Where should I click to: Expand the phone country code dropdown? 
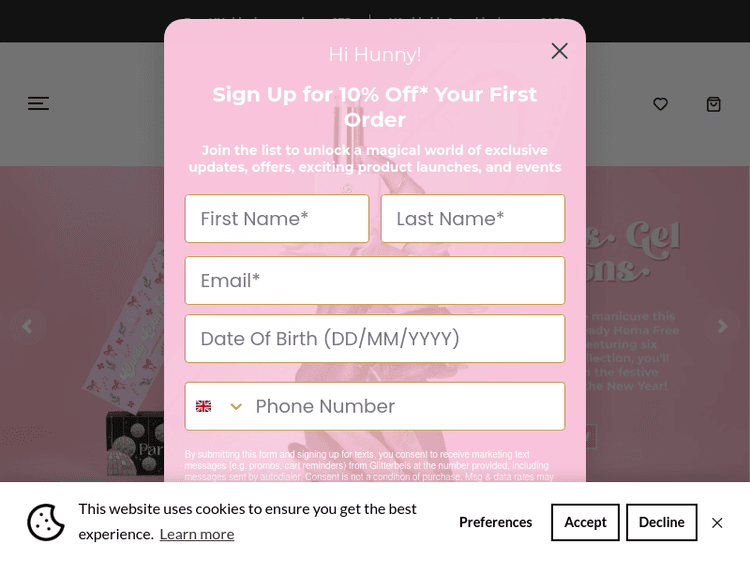pos(219,406)
